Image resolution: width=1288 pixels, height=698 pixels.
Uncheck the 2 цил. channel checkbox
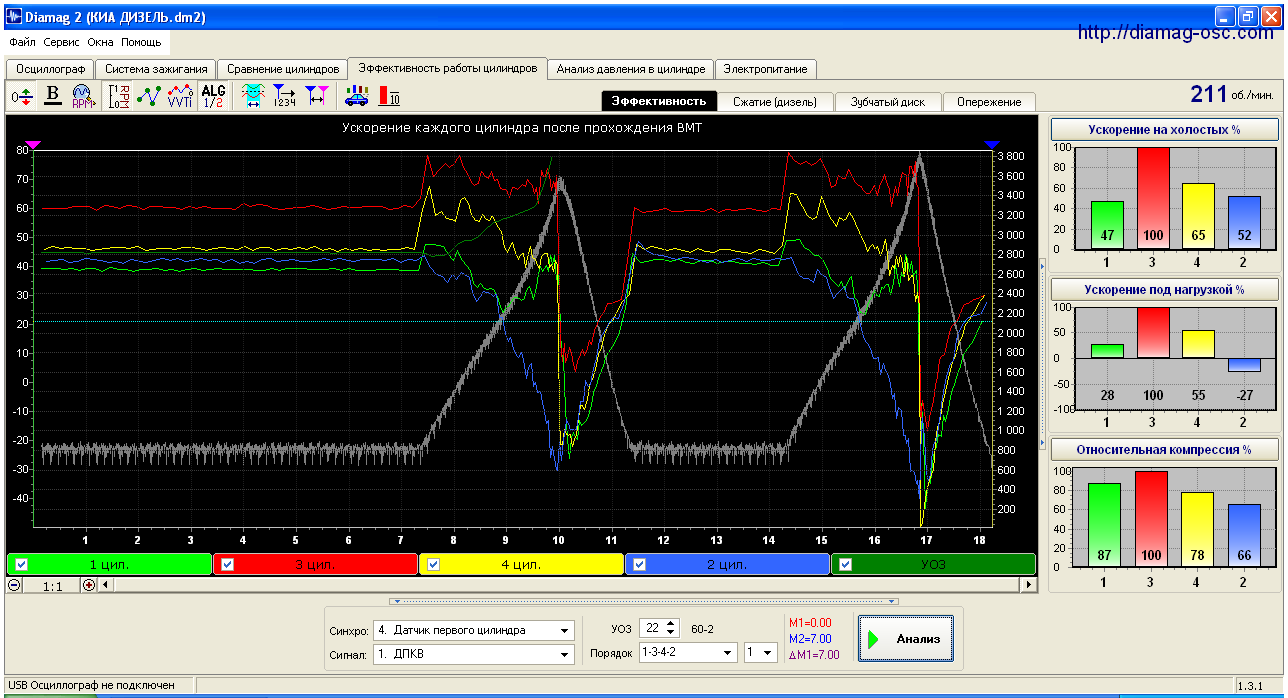pyautogui.click(x=639, y=564)
